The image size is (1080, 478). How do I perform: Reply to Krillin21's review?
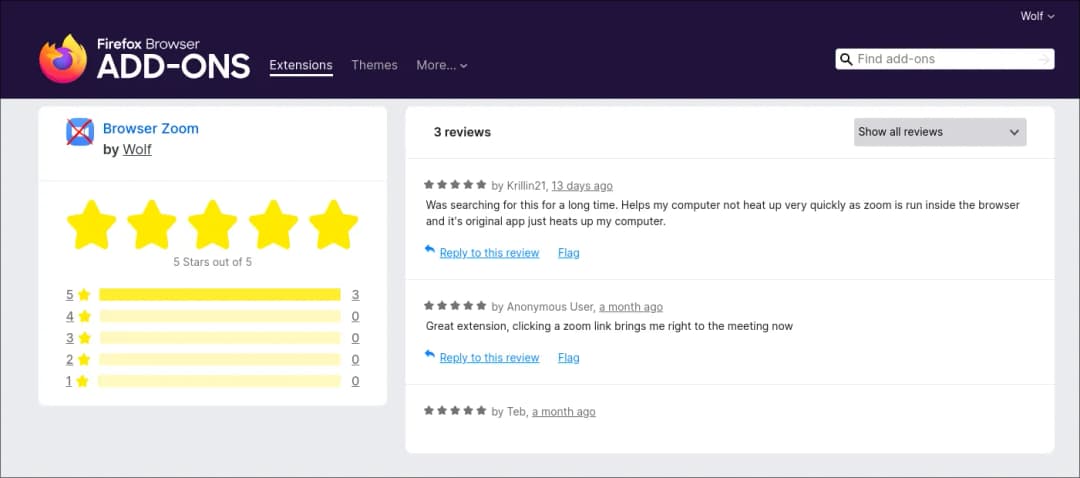coord(489,253)
